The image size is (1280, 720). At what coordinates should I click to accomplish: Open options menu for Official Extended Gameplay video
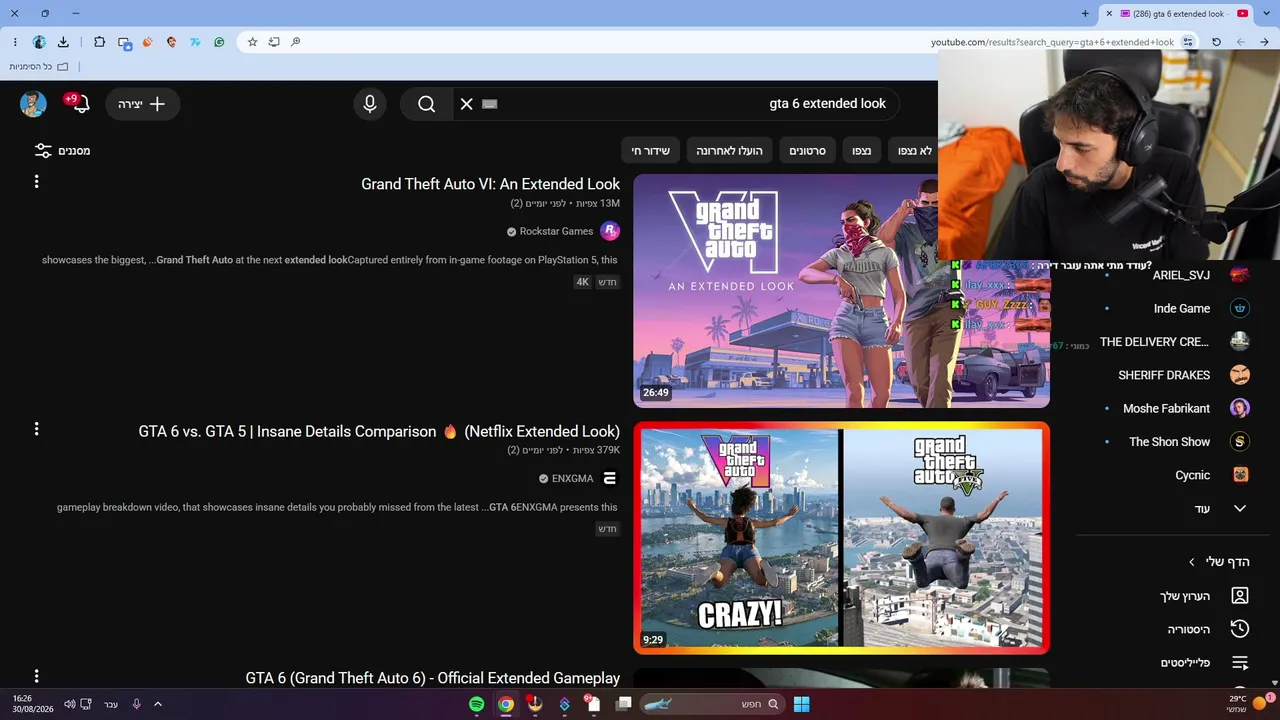pyautogui.click(x=36, y=676)
